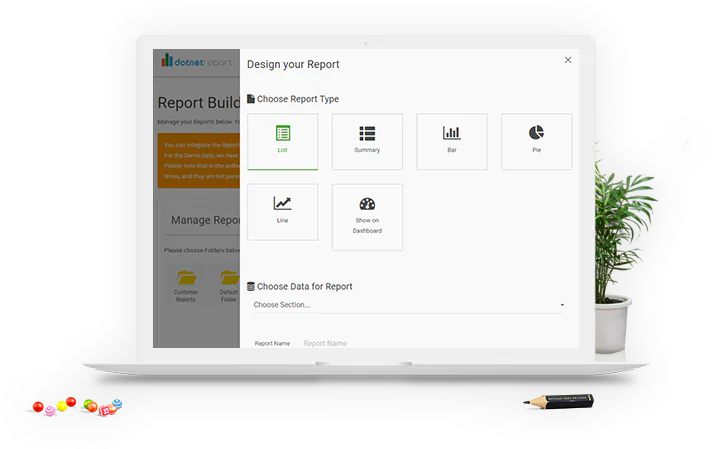This screenshot has height=449, width=720.
Task: Click the Manage Reports heading in background
Action: [x=205, y=220]
